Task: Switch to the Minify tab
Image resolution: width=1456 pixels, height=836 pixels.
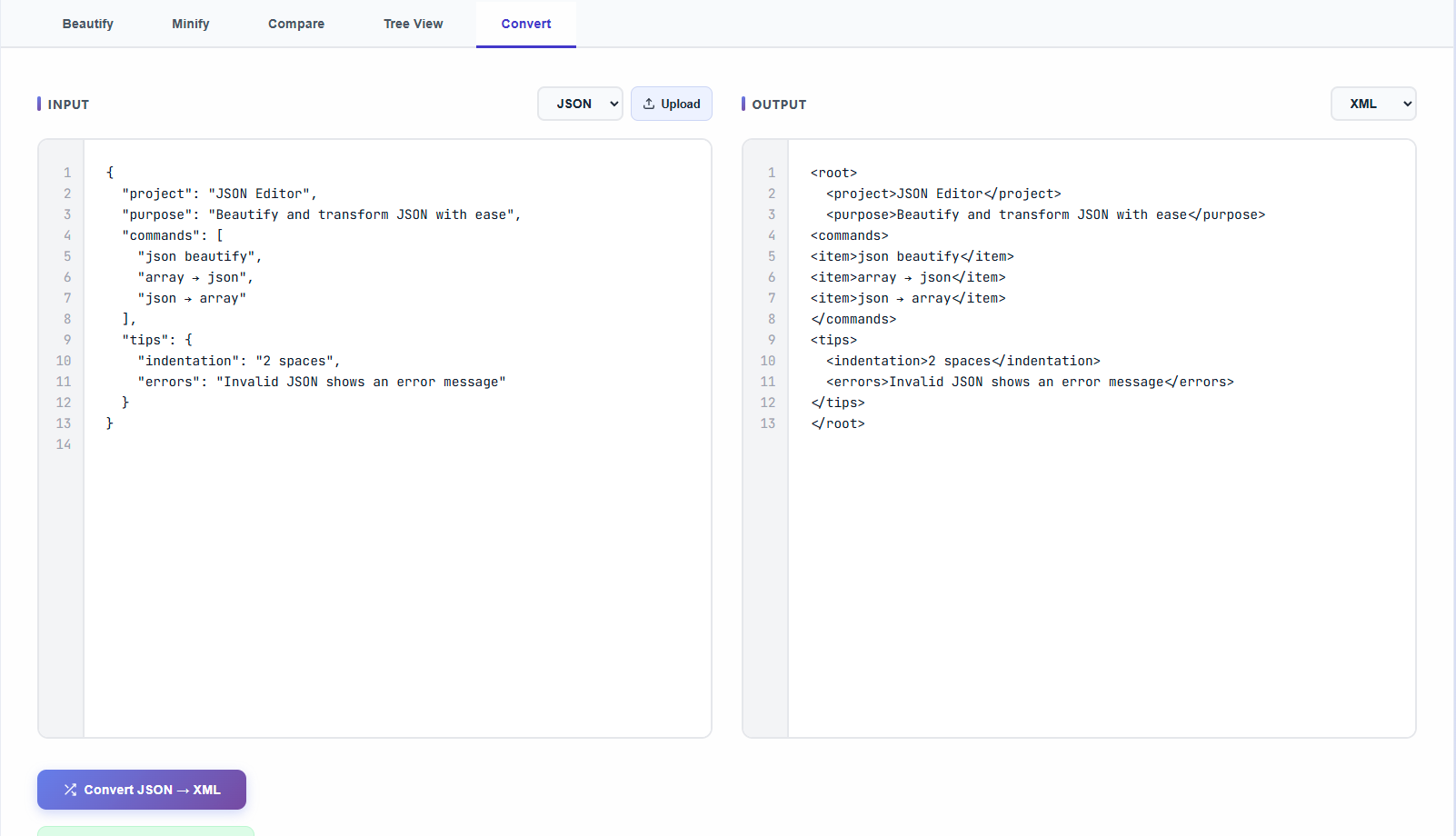Action: [190, 24]
